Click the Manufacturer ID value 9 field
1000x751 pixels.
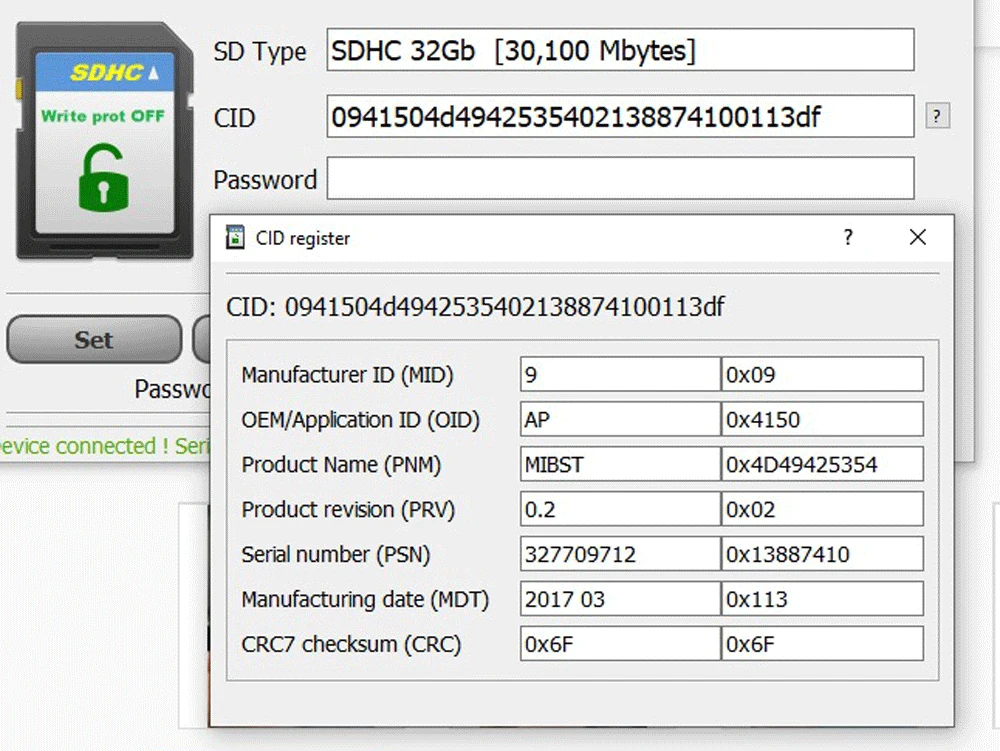619,375
